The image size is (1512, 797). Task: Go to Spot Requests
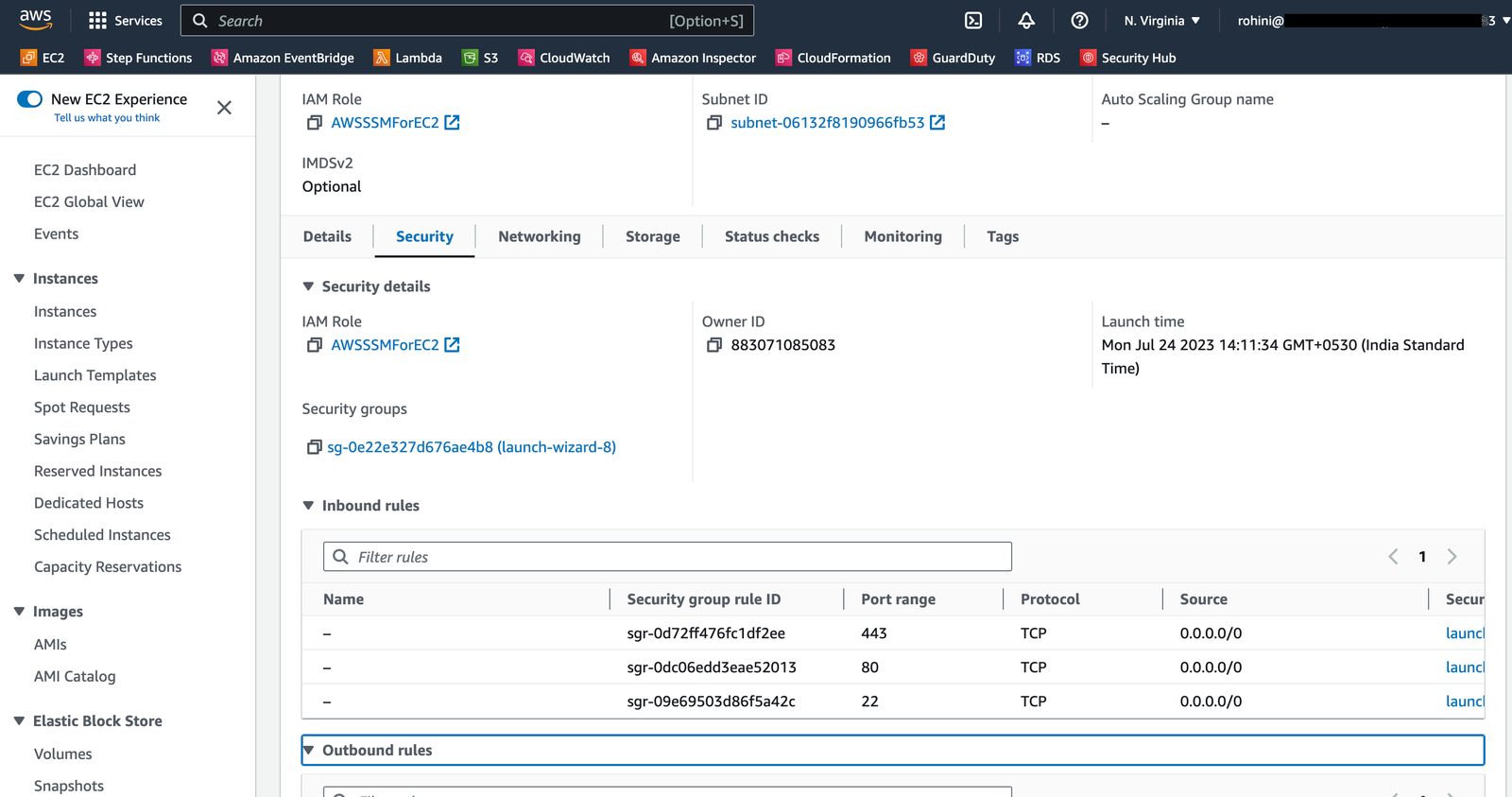82,407
